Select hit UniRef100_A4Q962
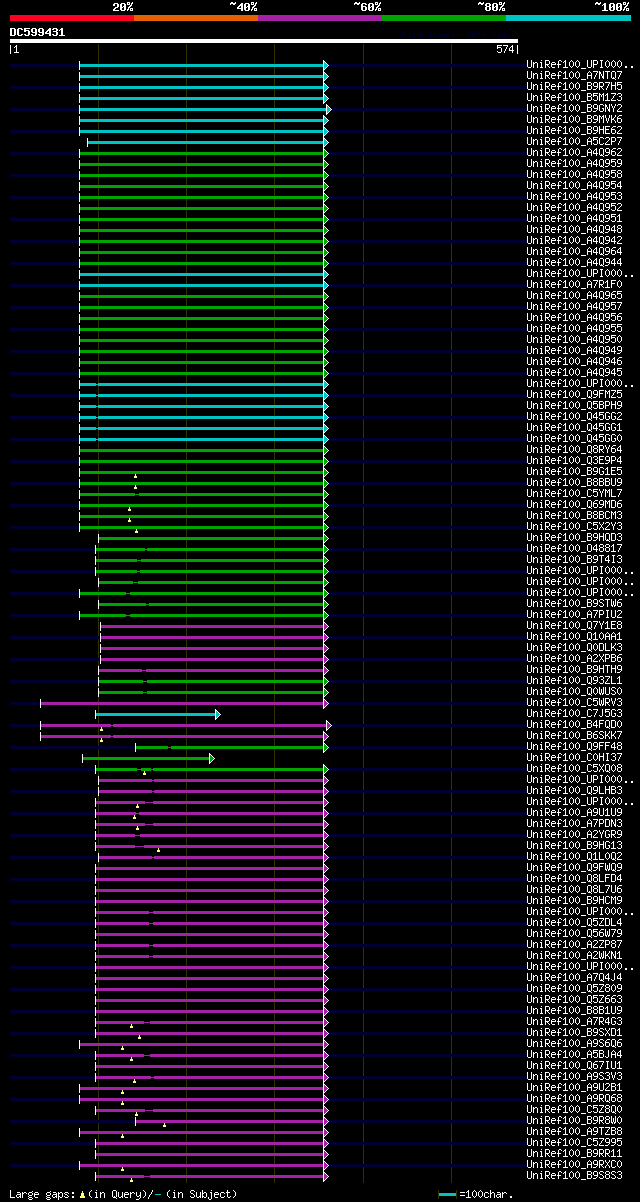 (x=574, y=152)
